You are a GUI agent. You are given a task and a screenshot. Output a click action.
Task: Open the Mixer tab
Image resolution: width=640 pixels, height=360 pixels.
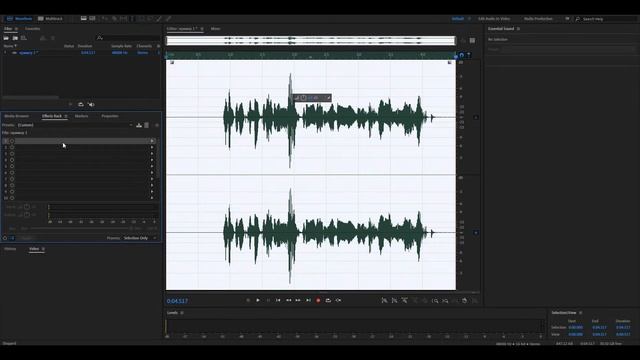(x=216, y=29)
